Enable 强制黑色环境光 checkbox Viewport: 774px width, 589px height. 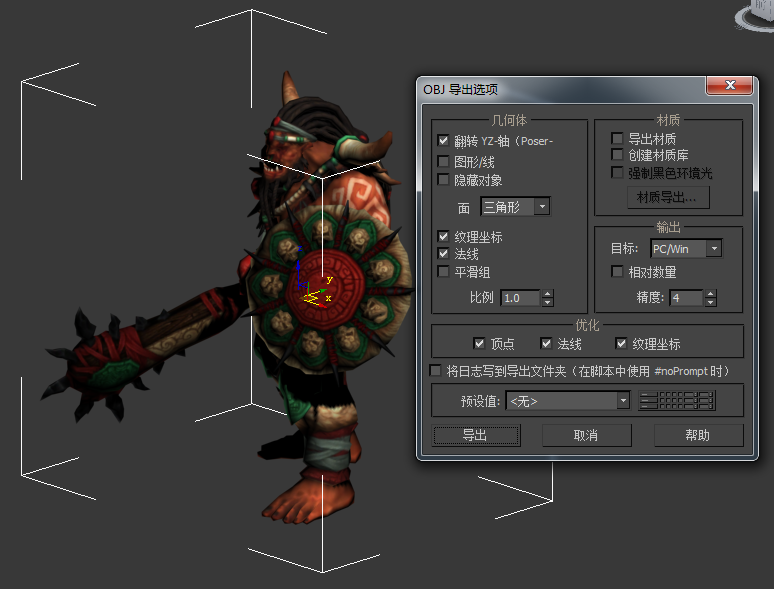coord(617,172)
